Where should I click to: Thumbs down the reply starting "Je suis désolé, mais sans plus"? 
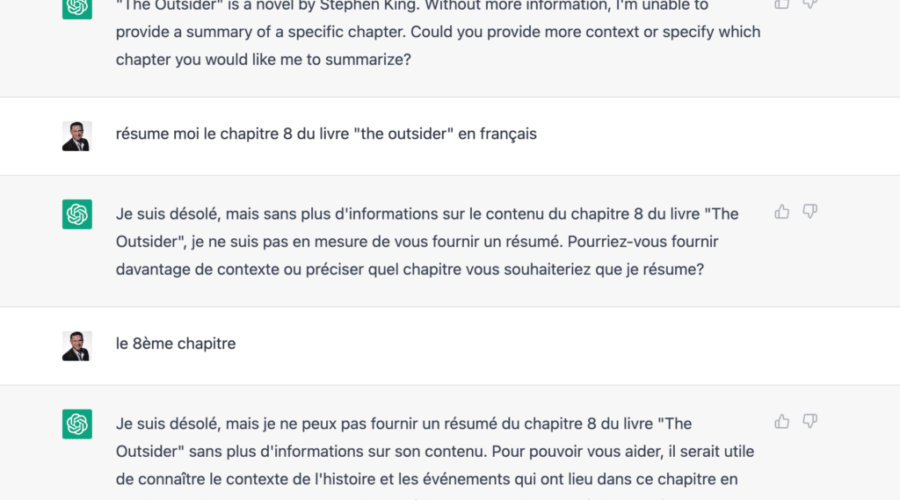(x=810, y=212)
